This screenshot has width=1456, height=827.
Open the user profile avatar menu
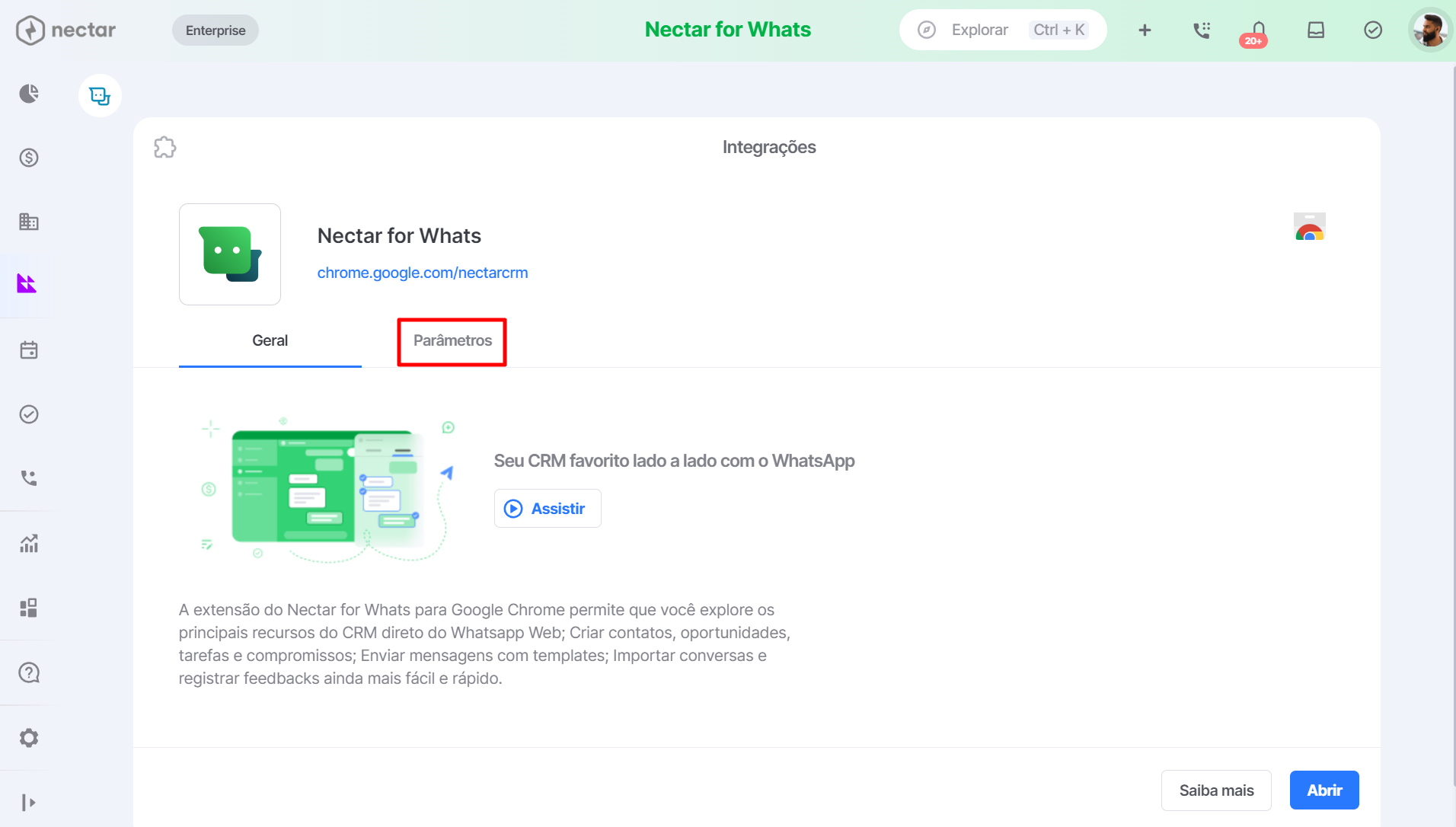click(1430, 30)
